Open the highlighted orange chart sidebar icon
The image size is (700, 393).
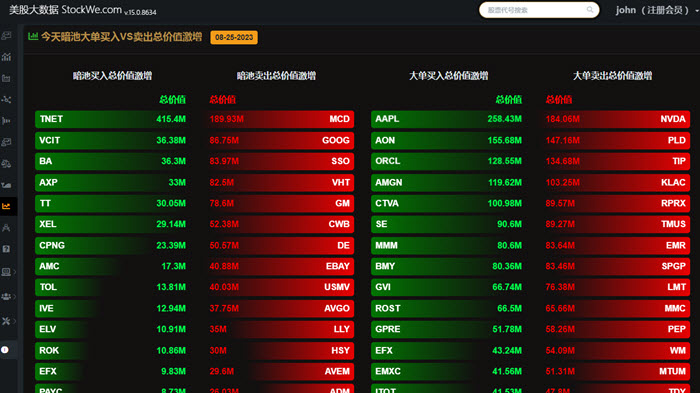6,206
